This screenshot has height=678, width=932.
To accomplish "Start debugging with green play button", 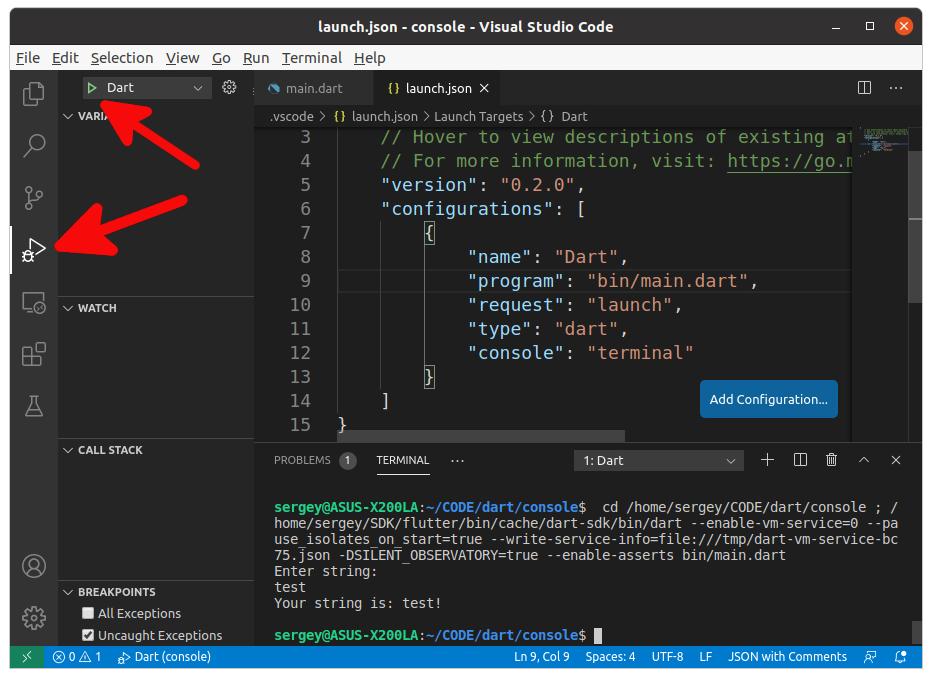I will point(92,88).
